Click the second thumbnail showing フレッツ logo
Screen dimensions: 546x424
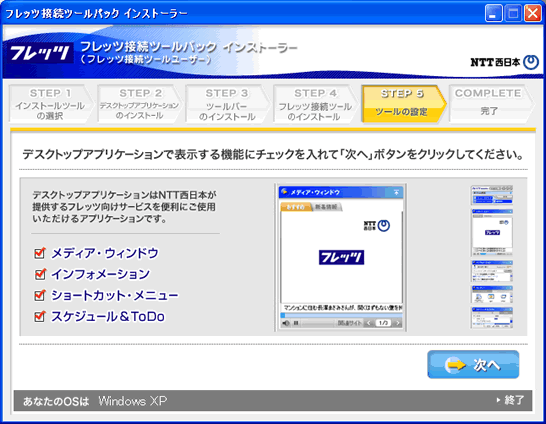[492, 233]
